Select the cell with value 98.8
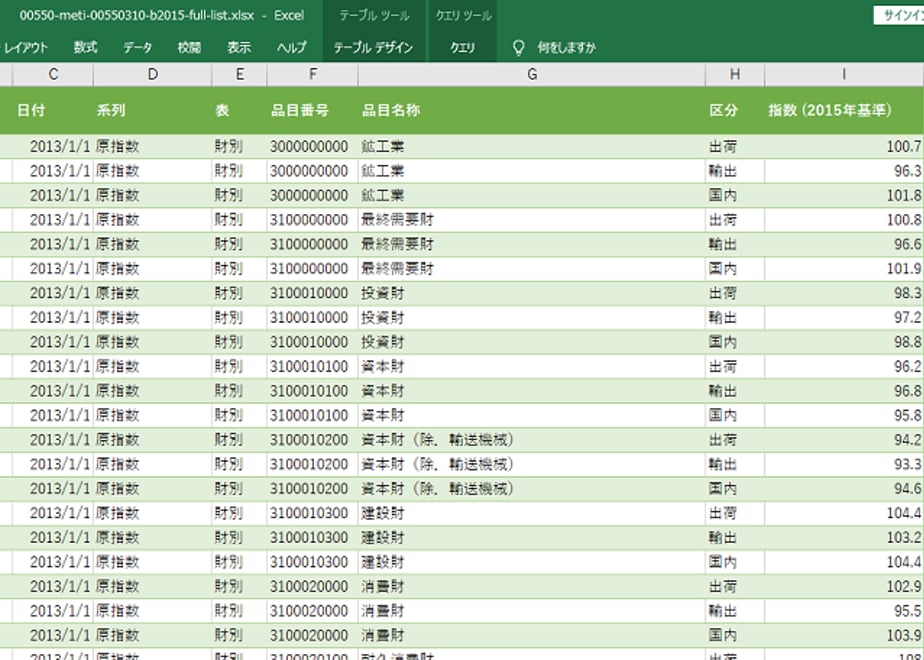The height and width of the screenshot is (660, 924). 844,342
